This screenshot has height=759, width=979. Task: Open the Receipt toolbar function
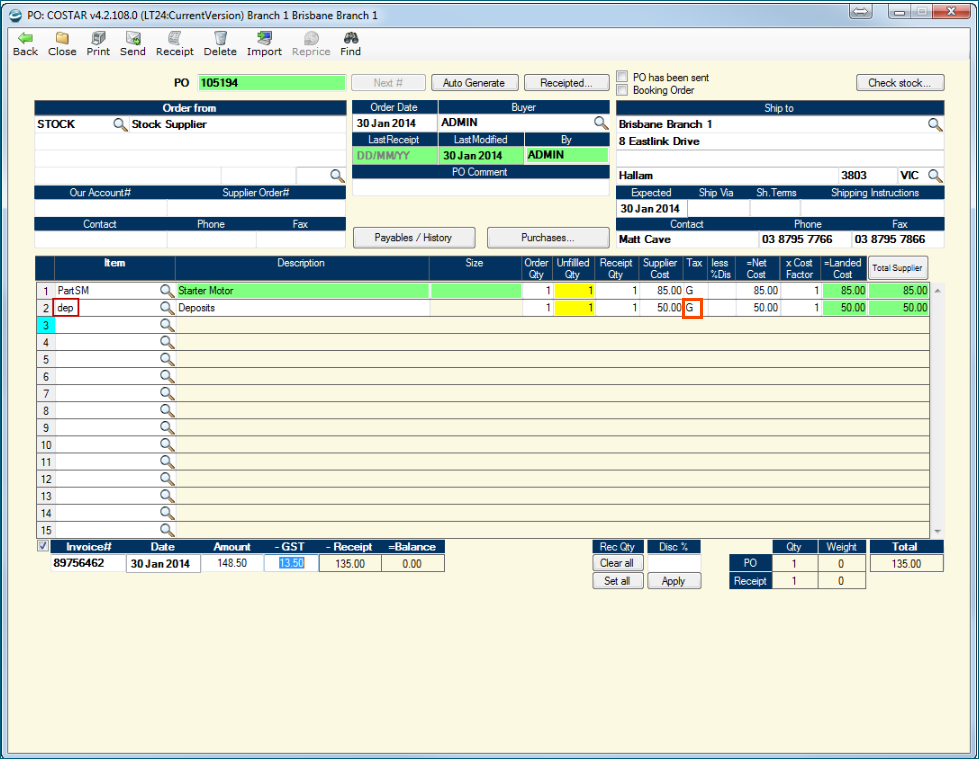click(x=174, y=44)
